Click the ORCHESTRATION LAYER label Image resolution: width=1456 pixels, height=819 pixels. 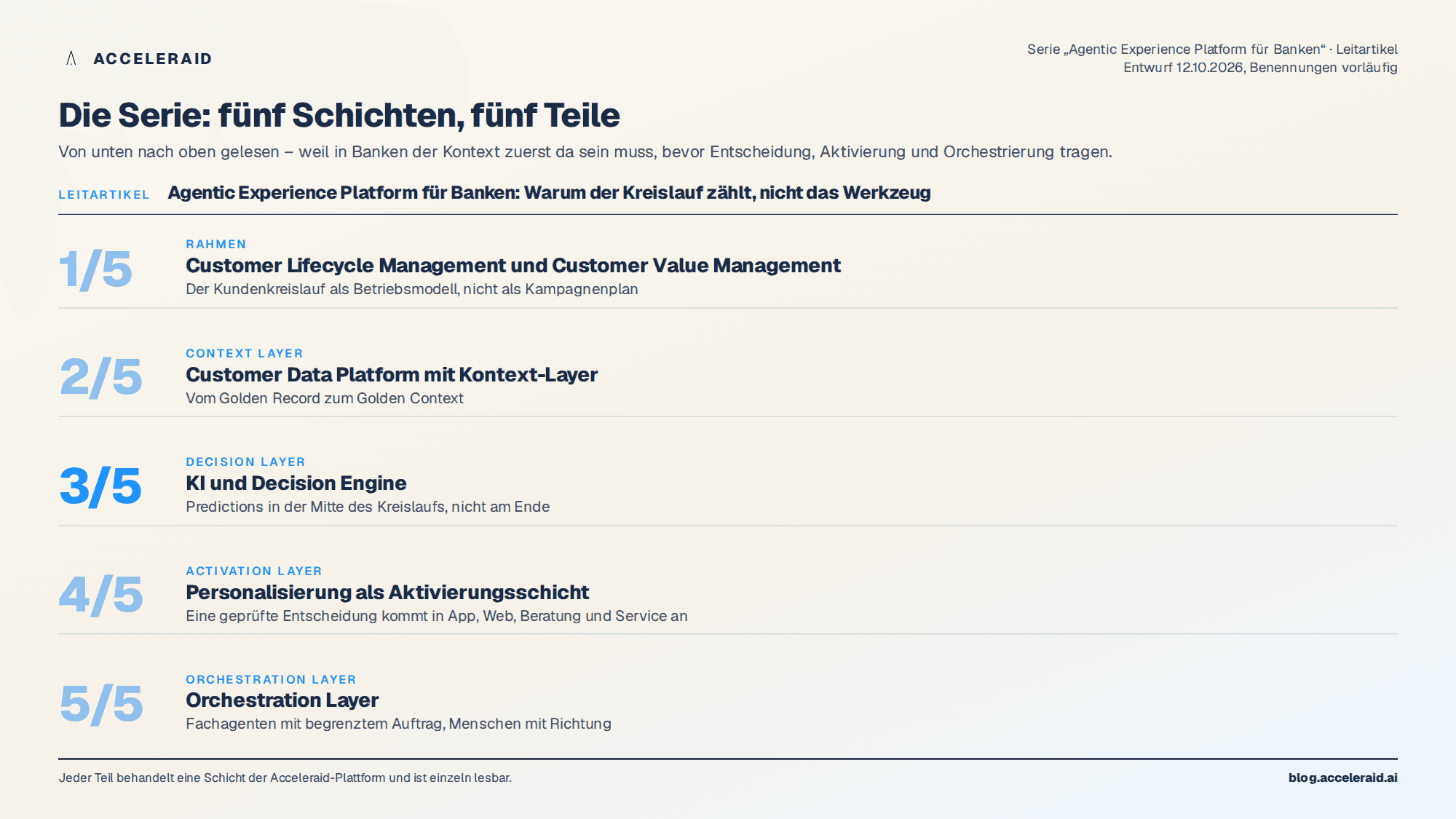(x=271, y=680)
